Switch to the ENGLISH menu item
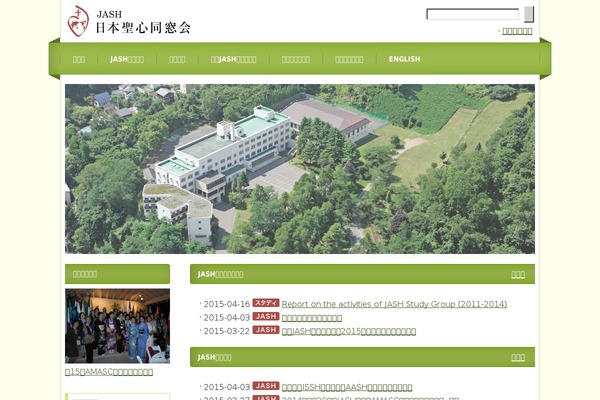600x400 pixels. pos(404,59)
